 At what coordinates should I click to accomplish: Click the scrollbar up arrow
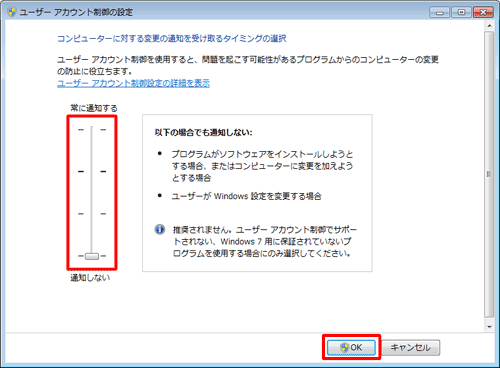click(489, 26)
